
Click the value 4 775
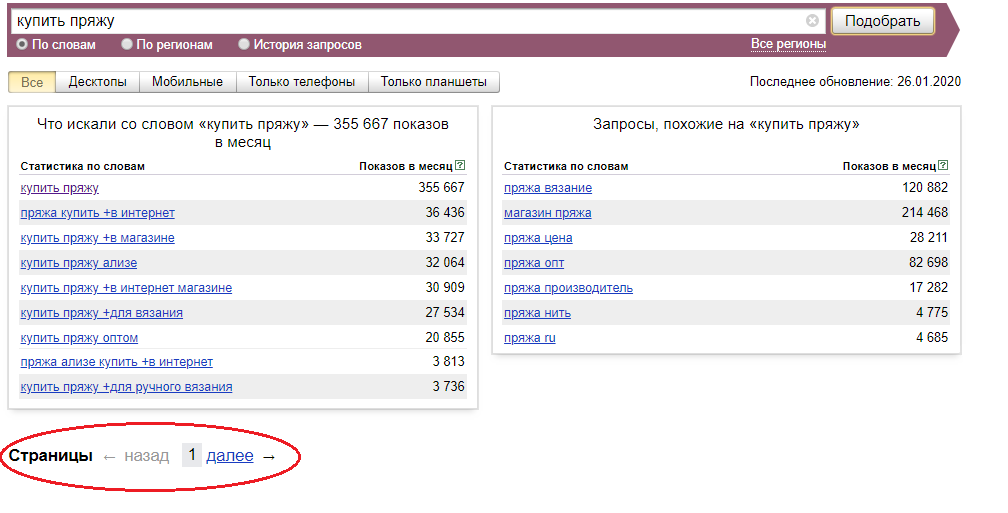(932, 313)
